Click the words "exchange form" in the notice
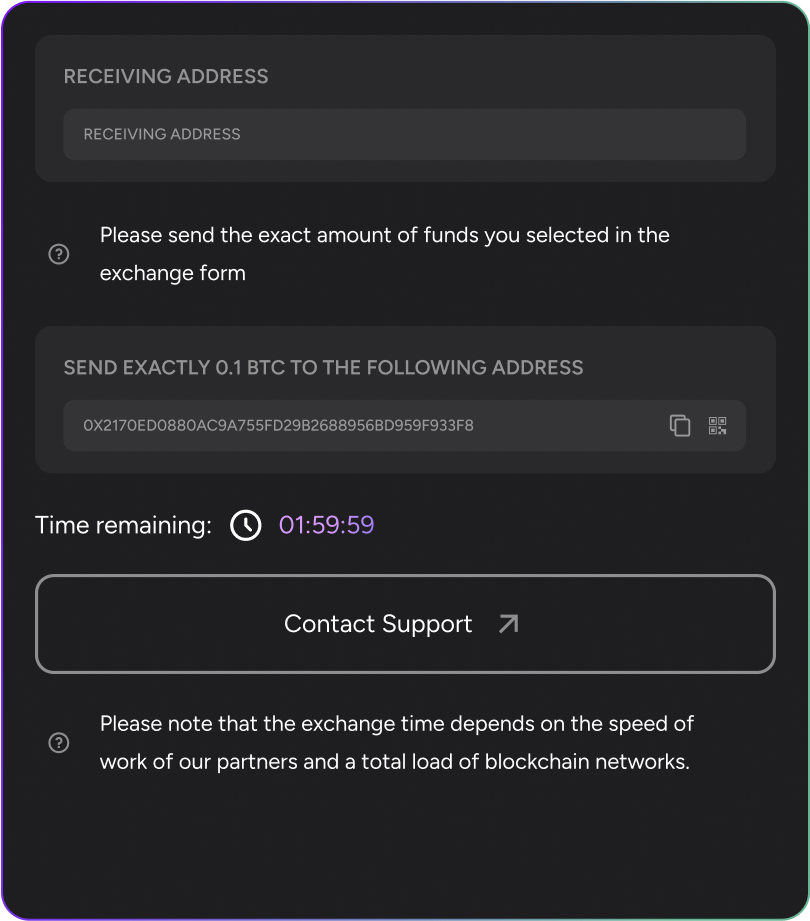Screen dimensions: 810x921 (x=173, y=273)
